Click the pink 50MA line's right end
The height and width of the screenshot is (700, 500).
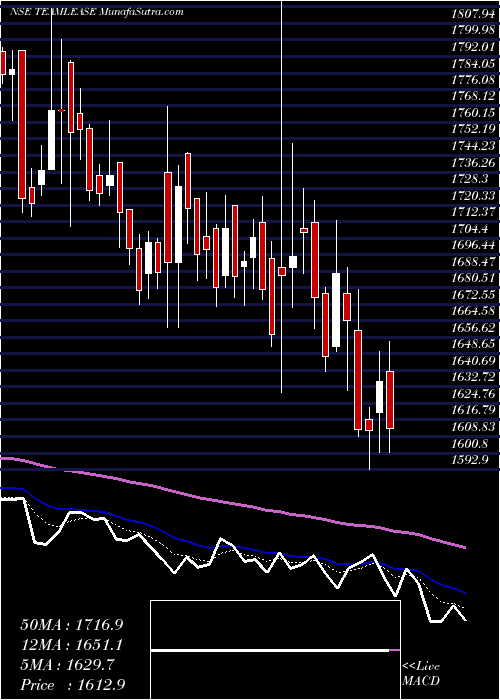point(465,547)
